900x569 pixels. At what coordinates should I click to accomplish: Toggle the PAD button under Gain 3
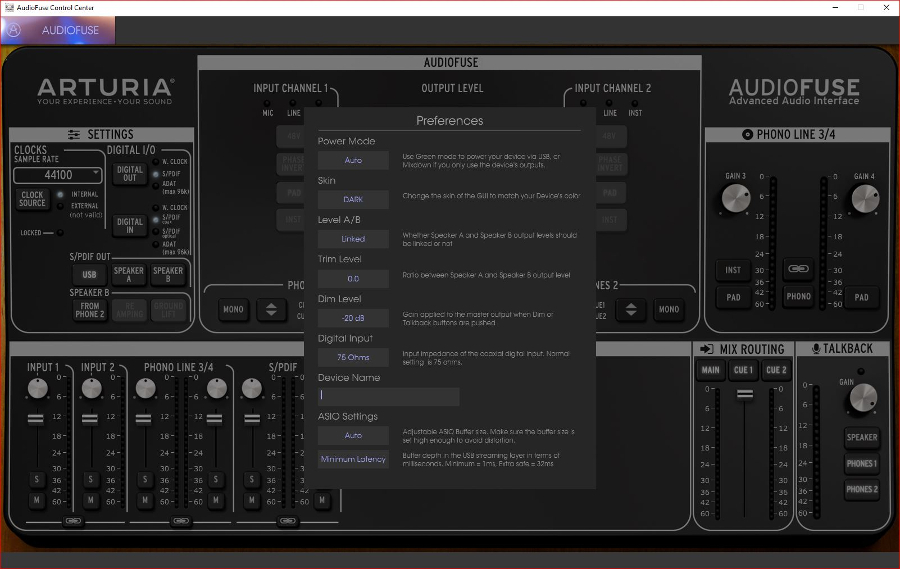[733, 297]
